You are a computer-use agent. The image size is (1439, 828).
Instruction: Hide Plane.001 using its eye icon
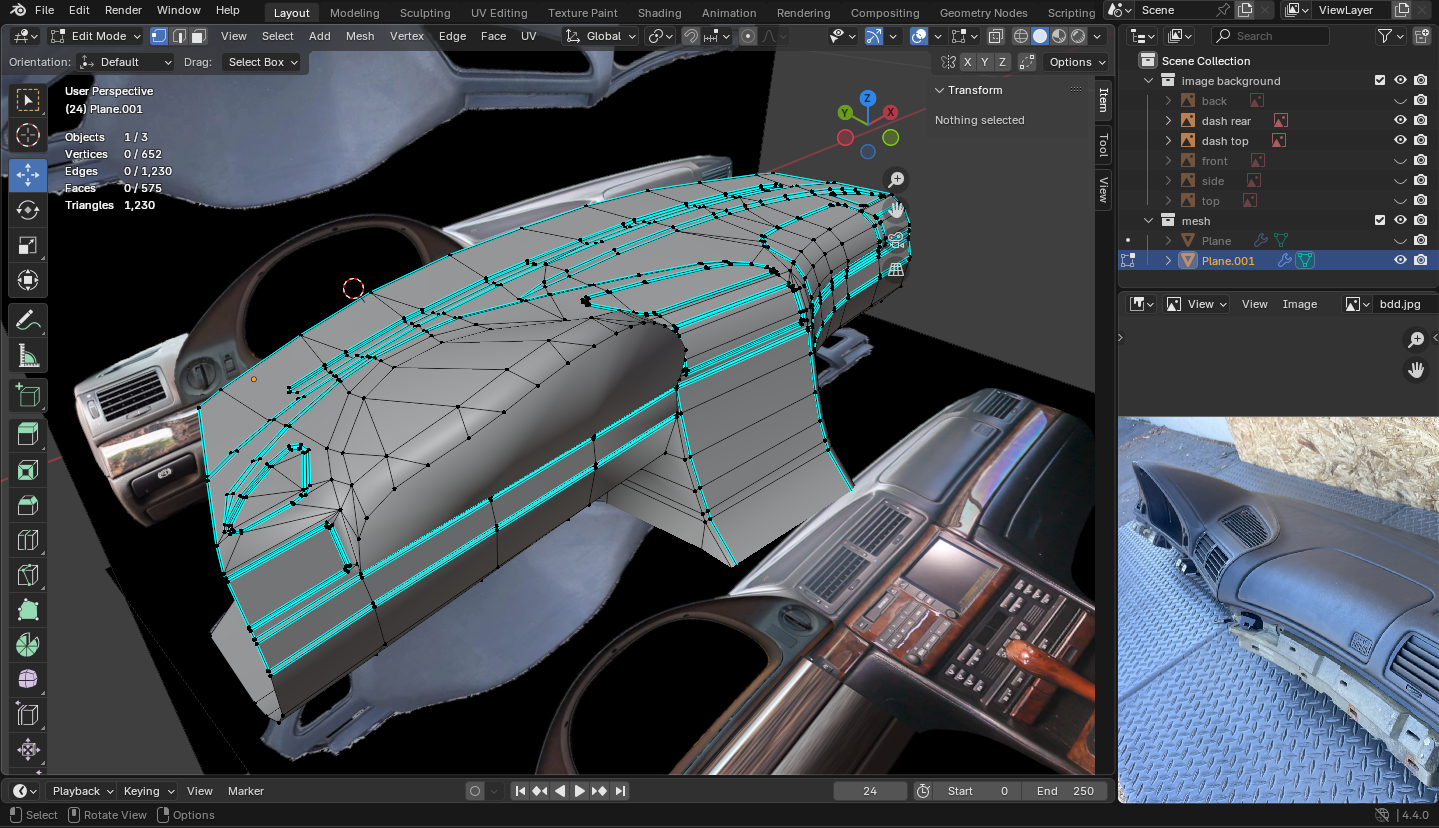[x=1400, y=261]
